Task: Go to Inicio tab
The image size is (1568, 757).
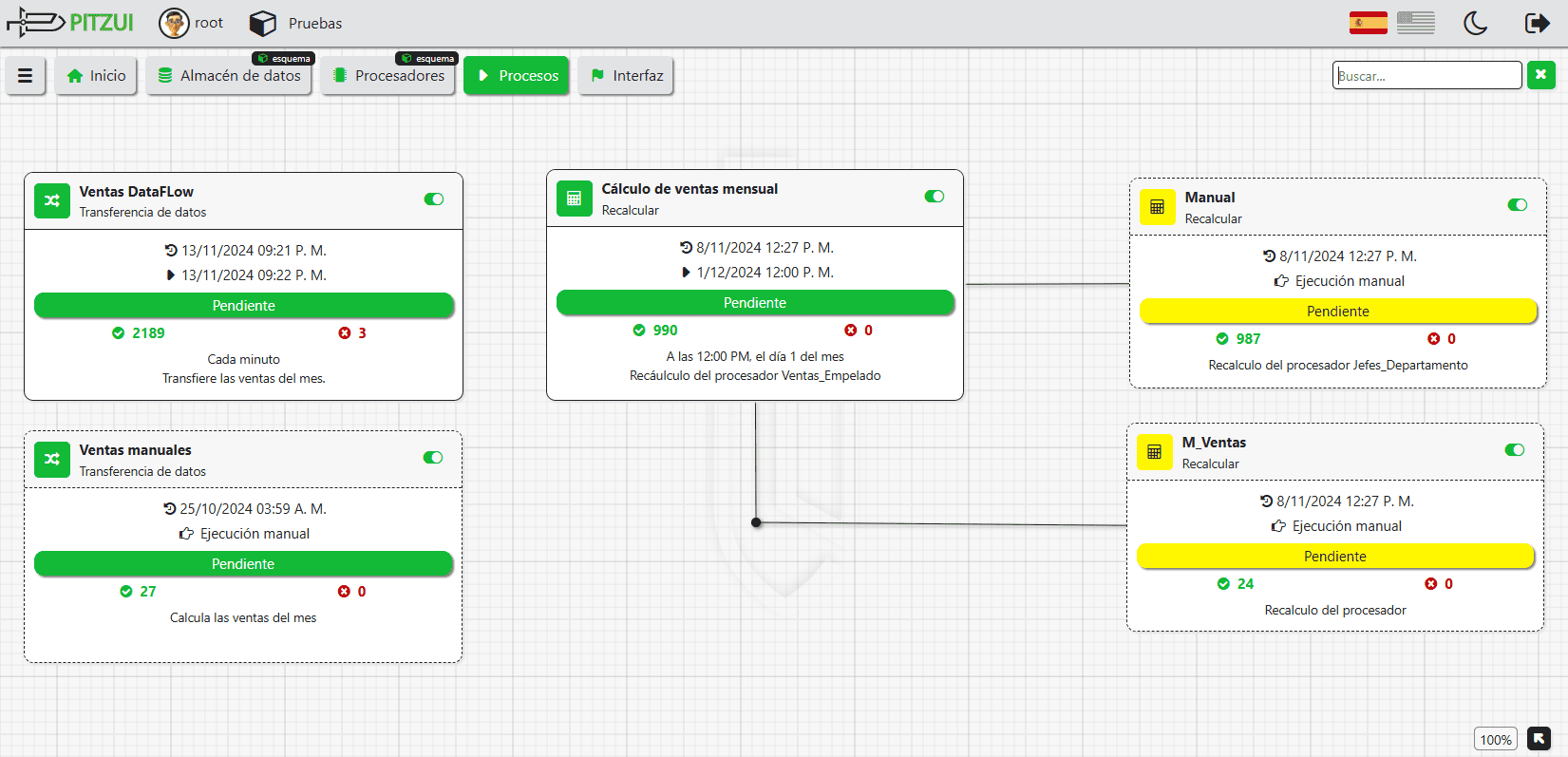Action: coord(96,75)
